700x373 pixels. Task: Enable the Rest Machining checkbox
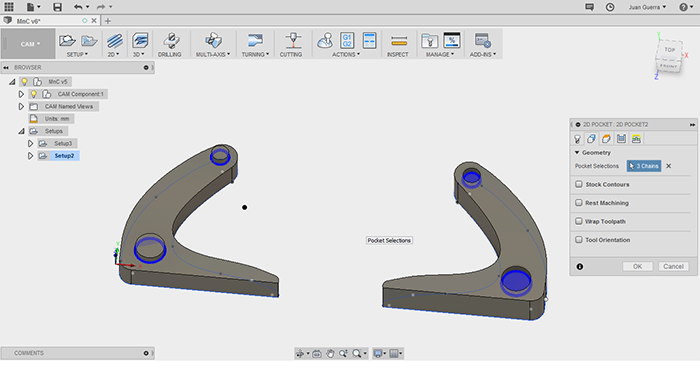pos(579,203)
